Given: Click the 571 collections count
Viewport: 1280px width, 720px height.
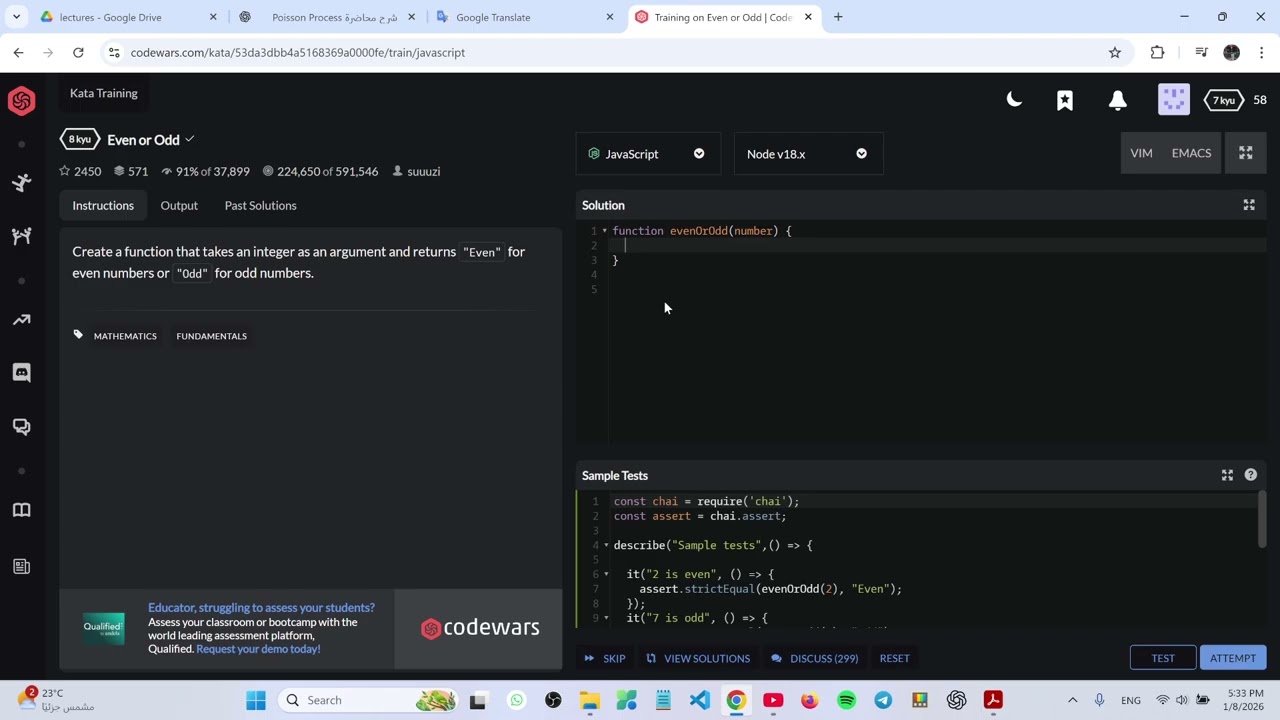Looking at the screenshot, I should point(130,171).
